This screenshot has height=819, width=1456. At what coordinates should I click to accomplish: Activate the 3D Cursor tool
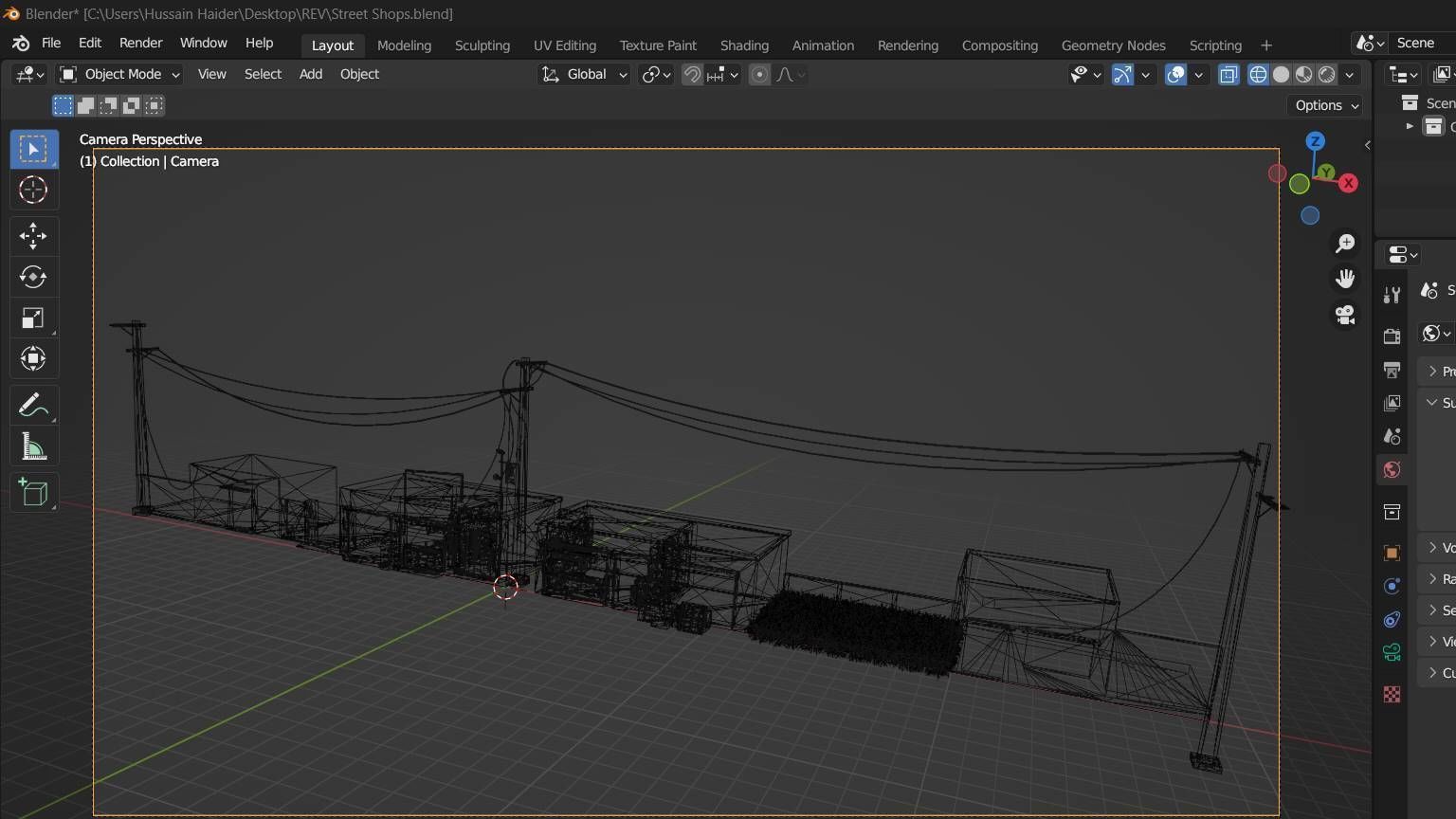pyautogui.click(x=33, y=190)
